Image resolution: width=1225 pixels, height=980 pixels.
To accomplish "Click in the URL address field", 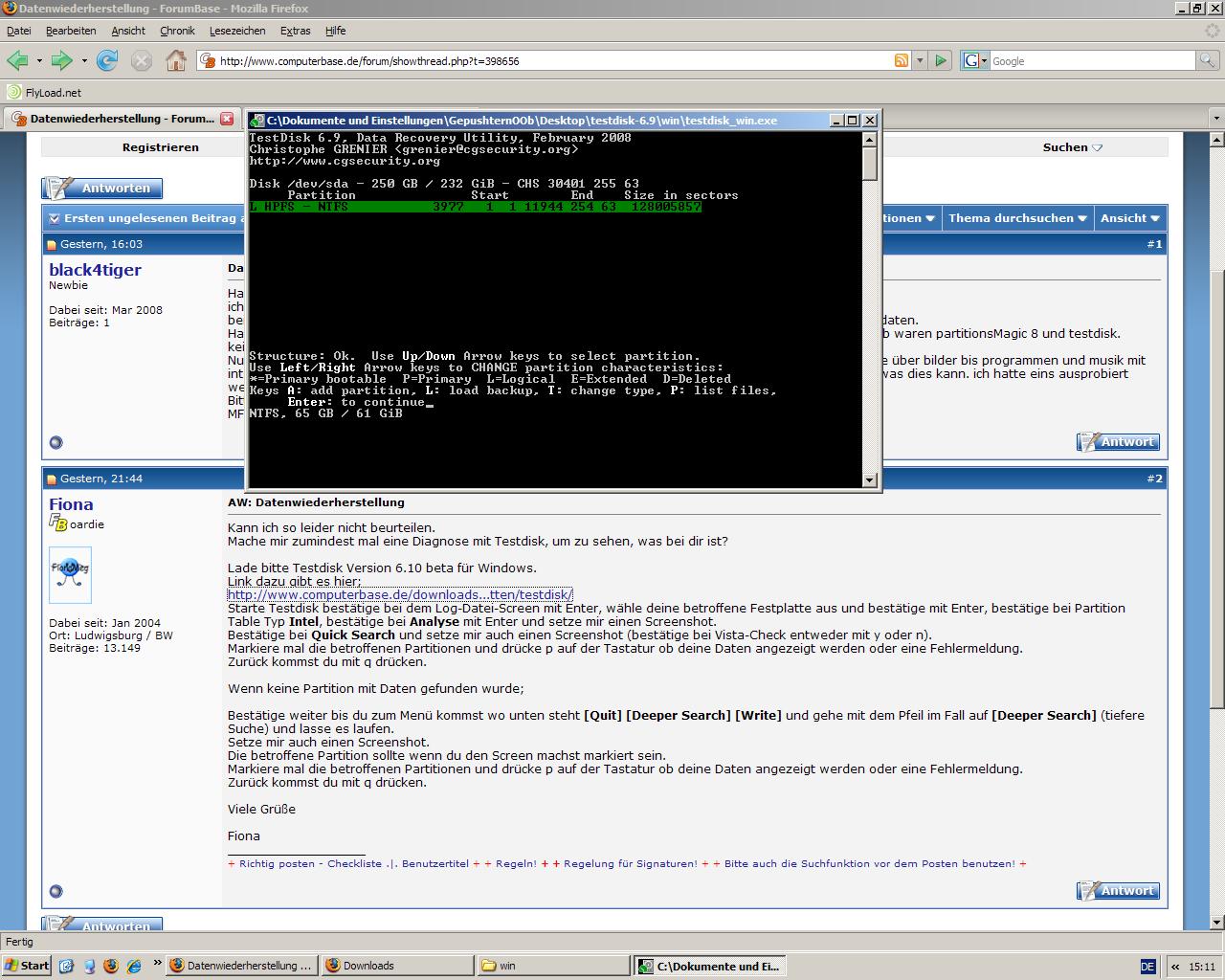I will point(555,60).
